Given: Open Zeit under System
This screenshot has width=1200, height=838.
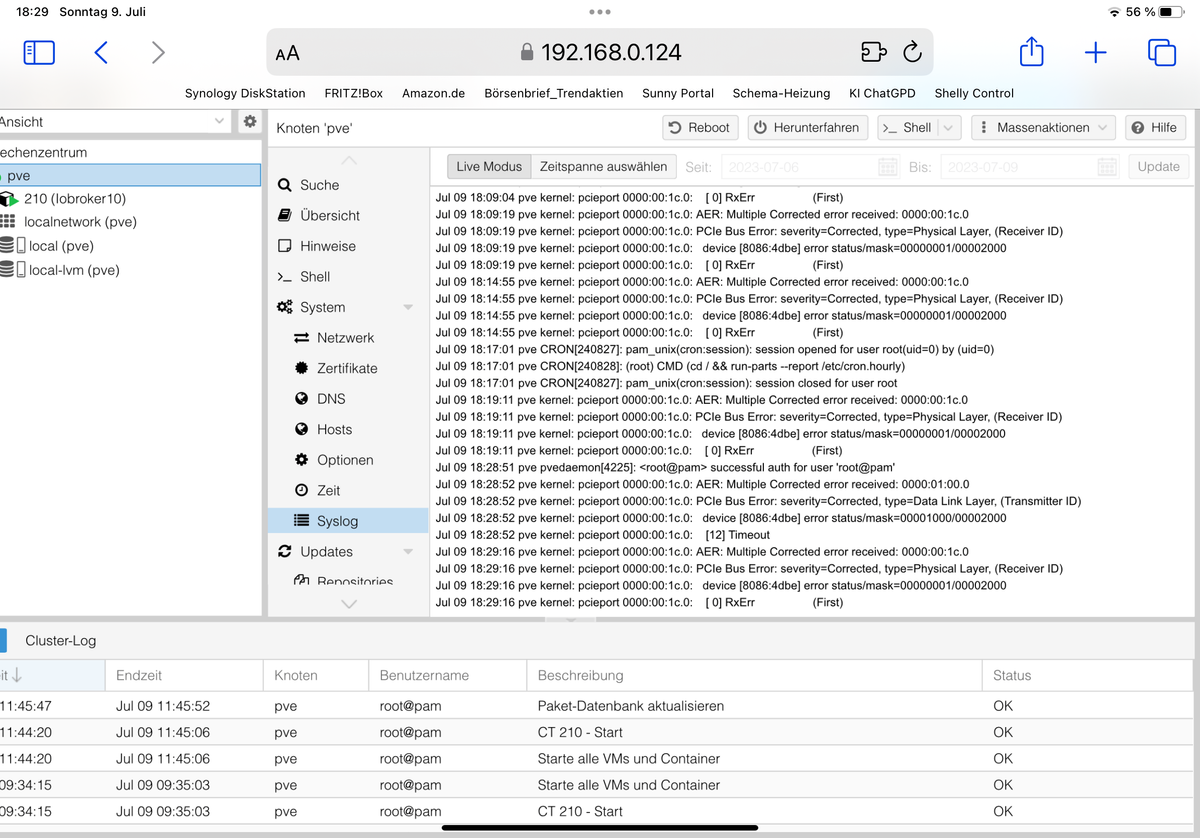Looking at the screenshot, I should point(348,490).
